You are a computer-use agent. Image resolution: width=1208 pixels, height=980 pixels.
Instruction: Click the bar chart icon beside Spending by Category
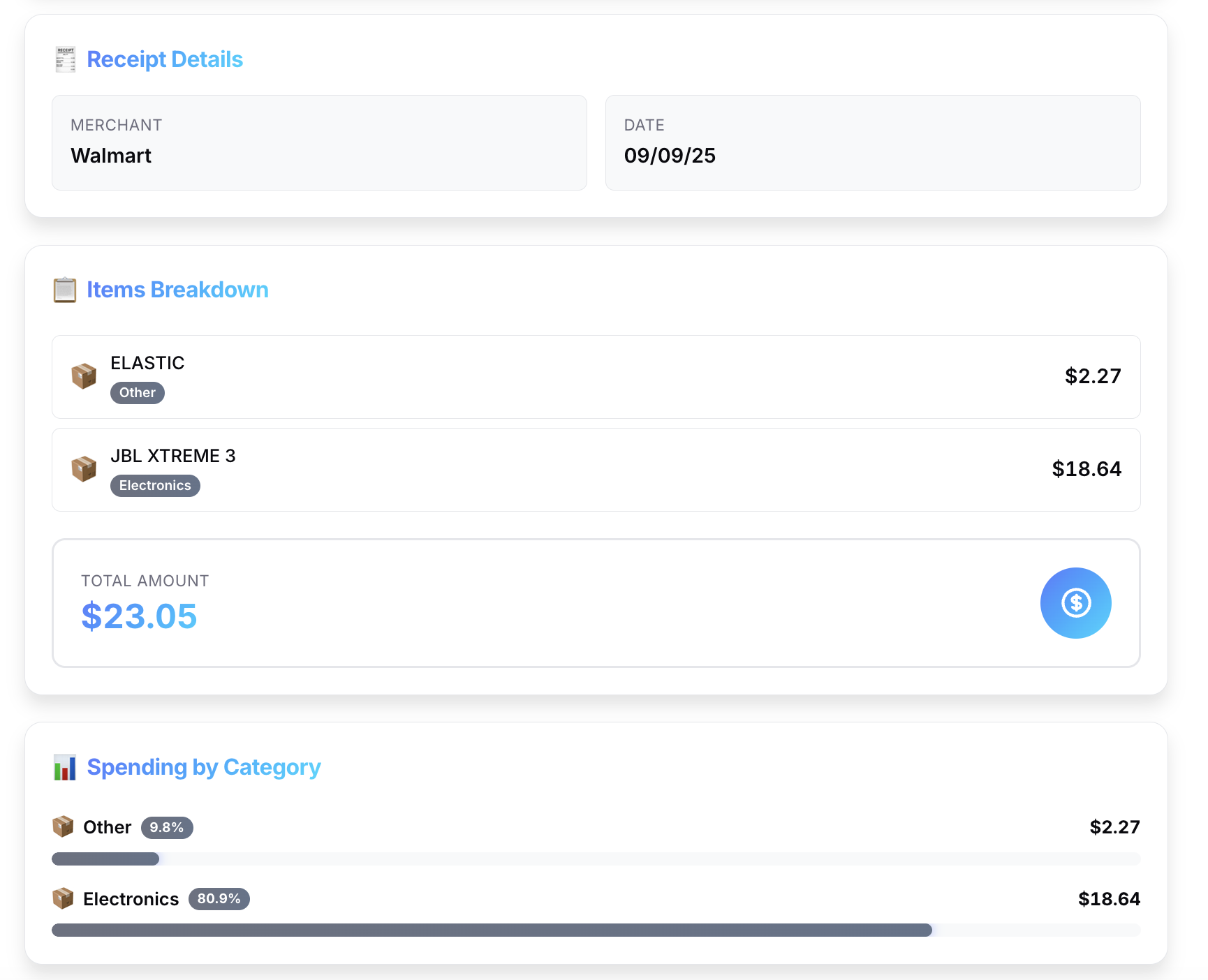click(65, 767)
